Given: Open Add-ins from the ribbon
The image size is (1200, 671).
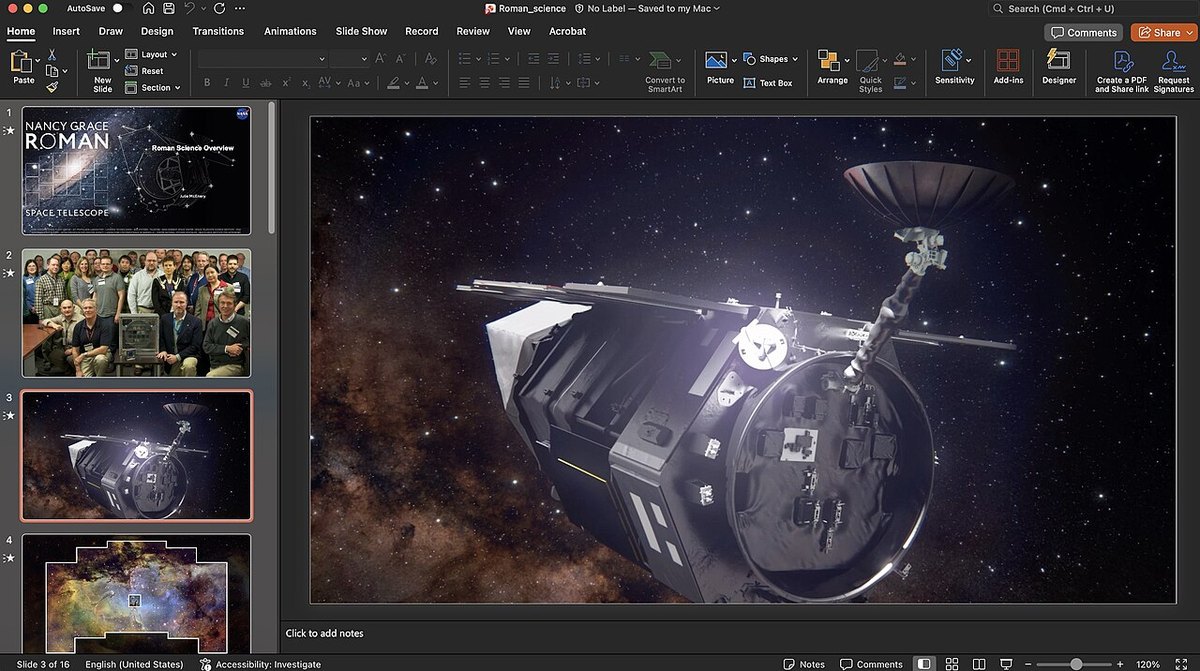Looking at the screenshot, I should (1008, 68).
